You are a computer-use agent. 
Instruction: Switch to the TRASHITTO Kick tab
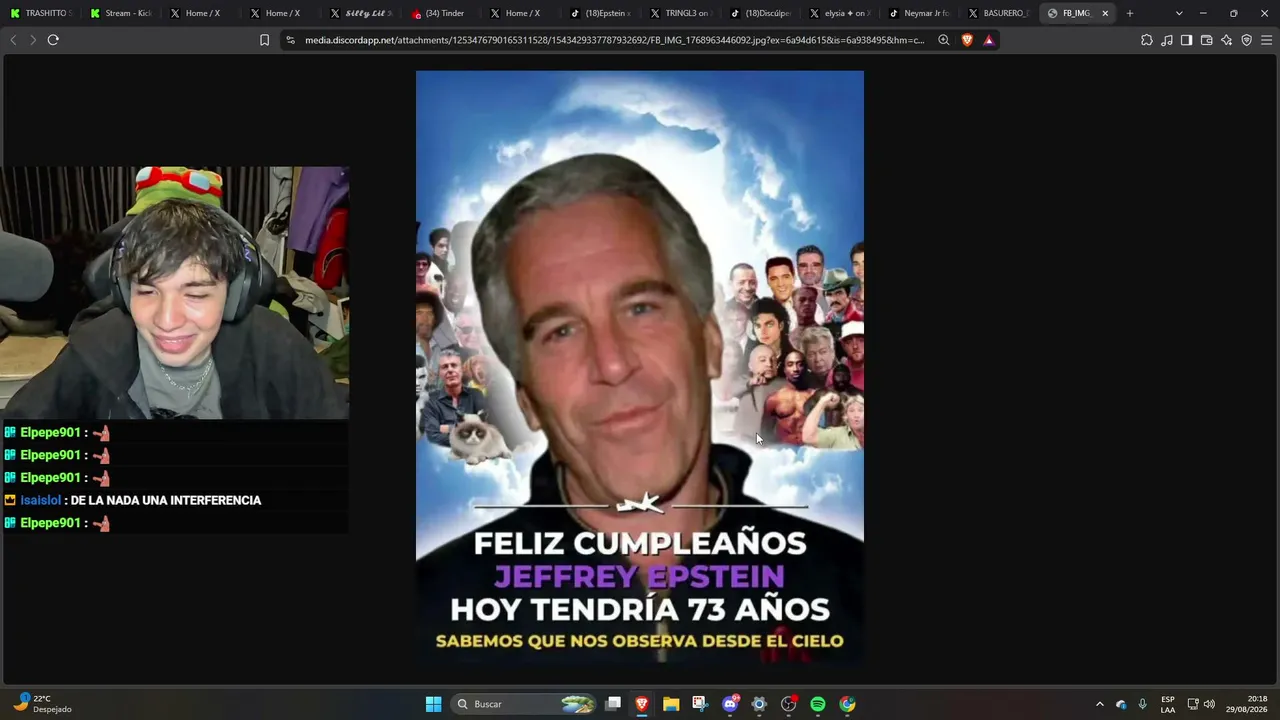[x=40, y=13]
